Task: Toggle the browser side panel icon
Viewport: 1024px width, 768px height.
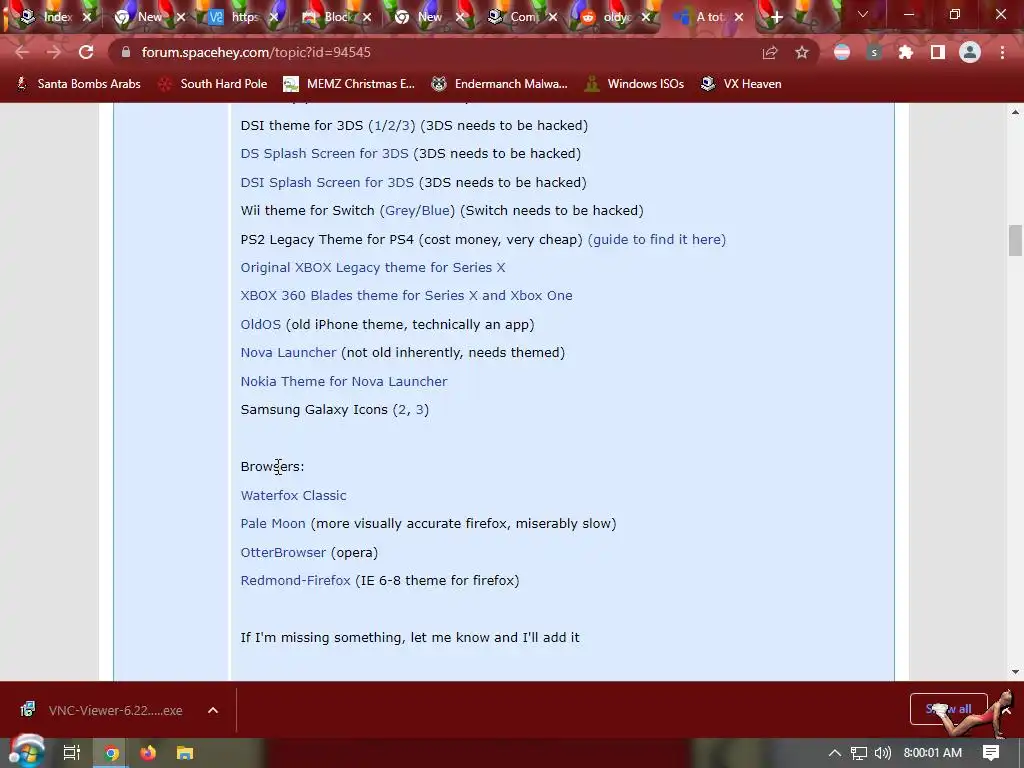Action: tap(938, 52)
